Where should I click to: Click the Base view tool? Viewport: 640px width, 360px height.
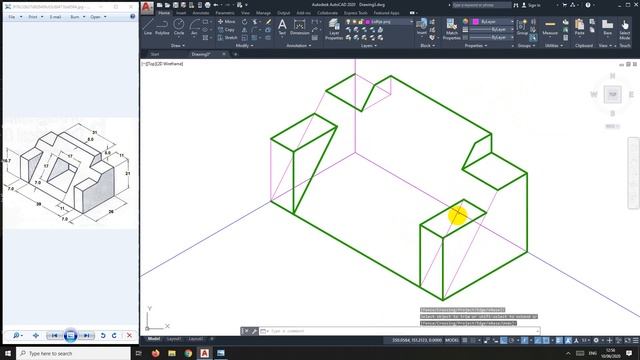[x=607, y=27]
